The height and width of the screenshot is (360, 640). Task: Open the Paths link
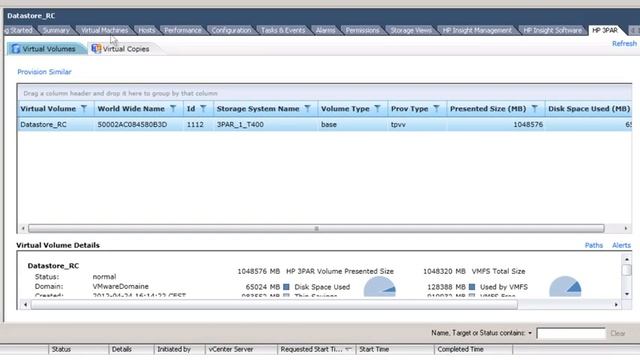coord(593,245)
